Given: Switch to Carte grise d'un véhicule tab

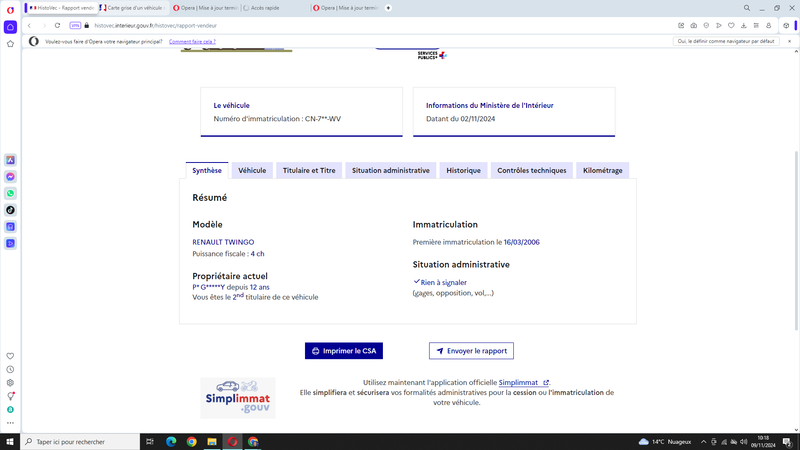Looking at the screenshot, I should tap(132, 8).
